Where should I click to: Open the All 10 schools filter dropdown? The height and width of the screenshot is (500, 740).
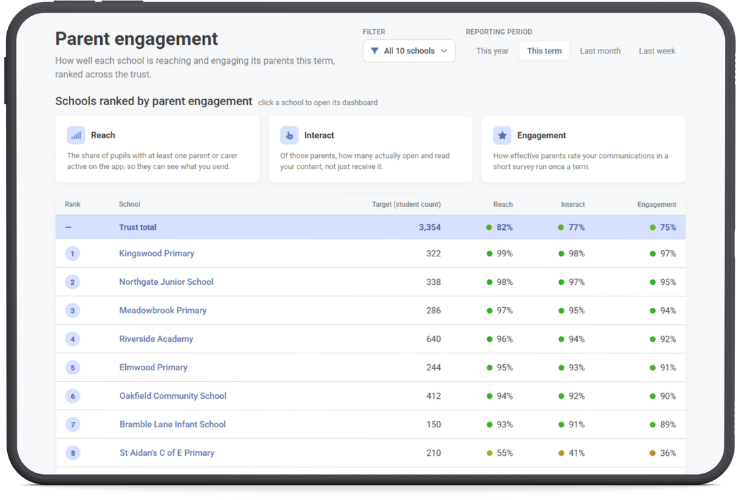click(x=409, y=51)
